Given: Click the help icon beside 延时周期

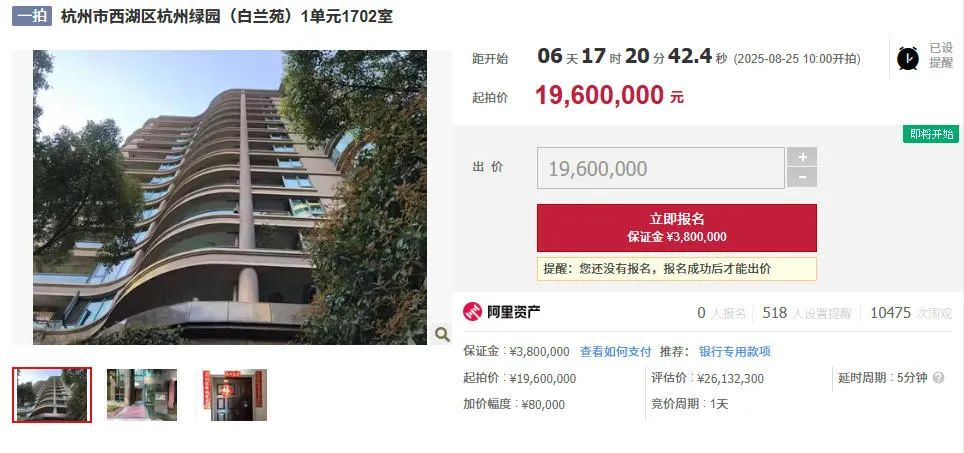Looking at the screenshot, I should pyautogui.click(x=938, y=378).
